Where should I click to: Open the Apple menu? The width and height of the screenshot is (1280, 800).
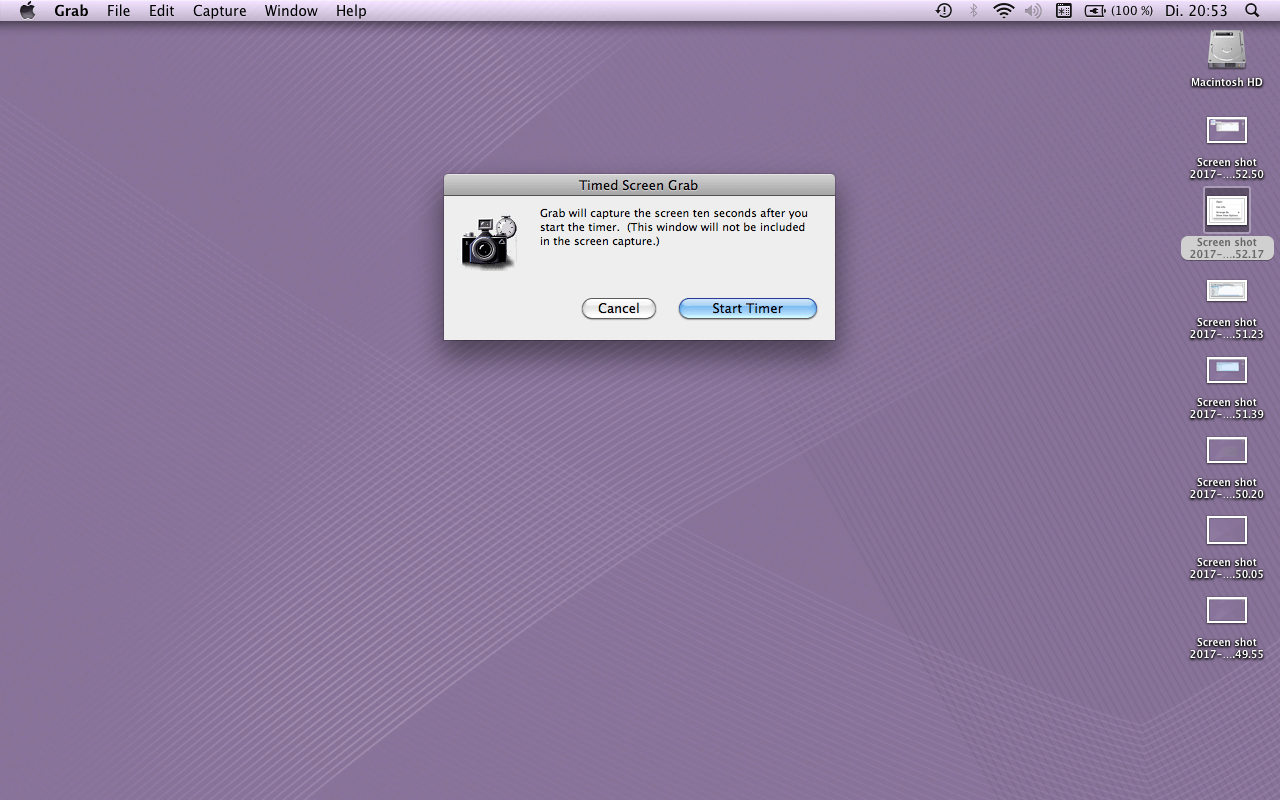pyautogui.click(x=27, y=11)
